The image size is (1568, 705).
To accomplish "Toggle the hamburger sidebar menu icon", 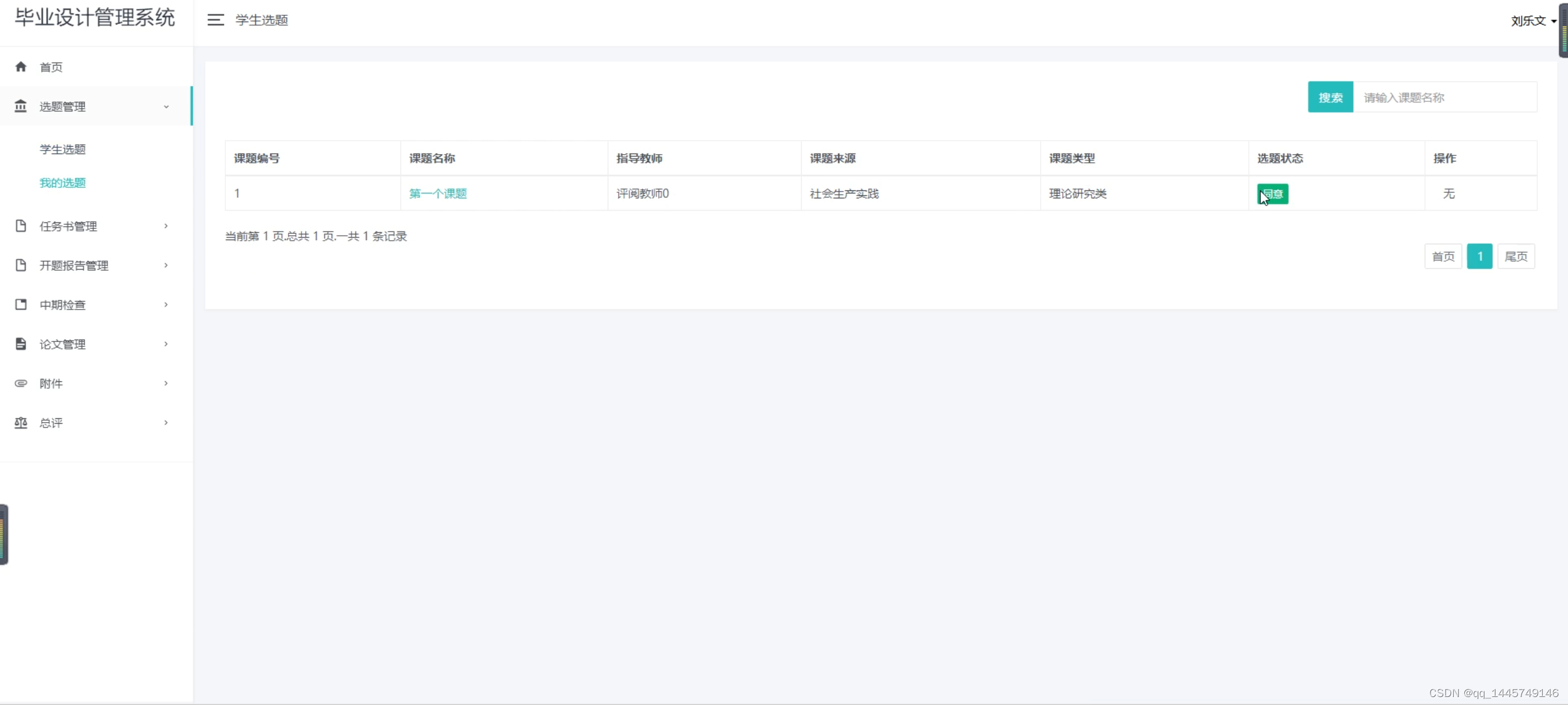I will (215, 20).
